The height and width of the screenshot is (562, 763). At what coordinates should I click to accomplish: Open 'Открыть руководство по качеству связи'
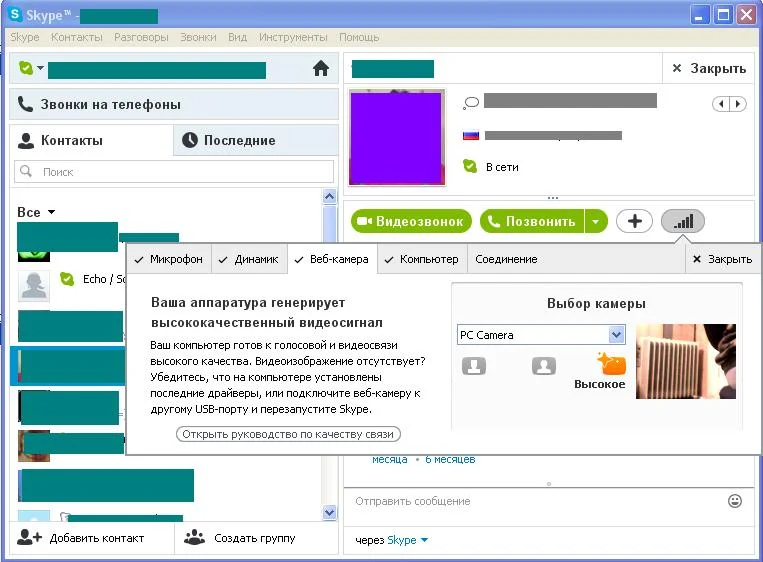288,434
